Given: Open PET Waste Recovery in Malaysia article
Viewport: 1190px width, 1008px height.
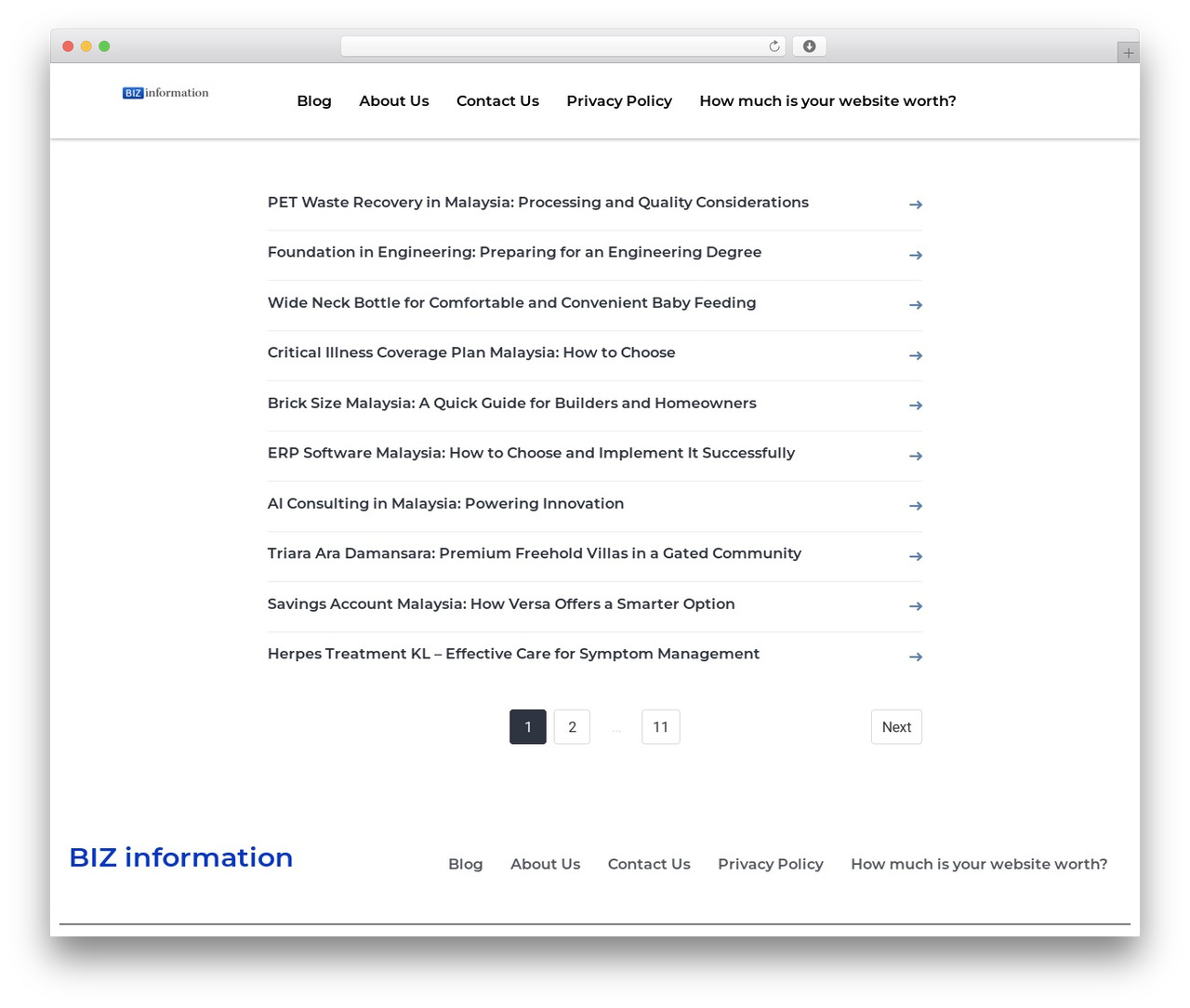Looking at the screenshot, I should click(538, 203).
